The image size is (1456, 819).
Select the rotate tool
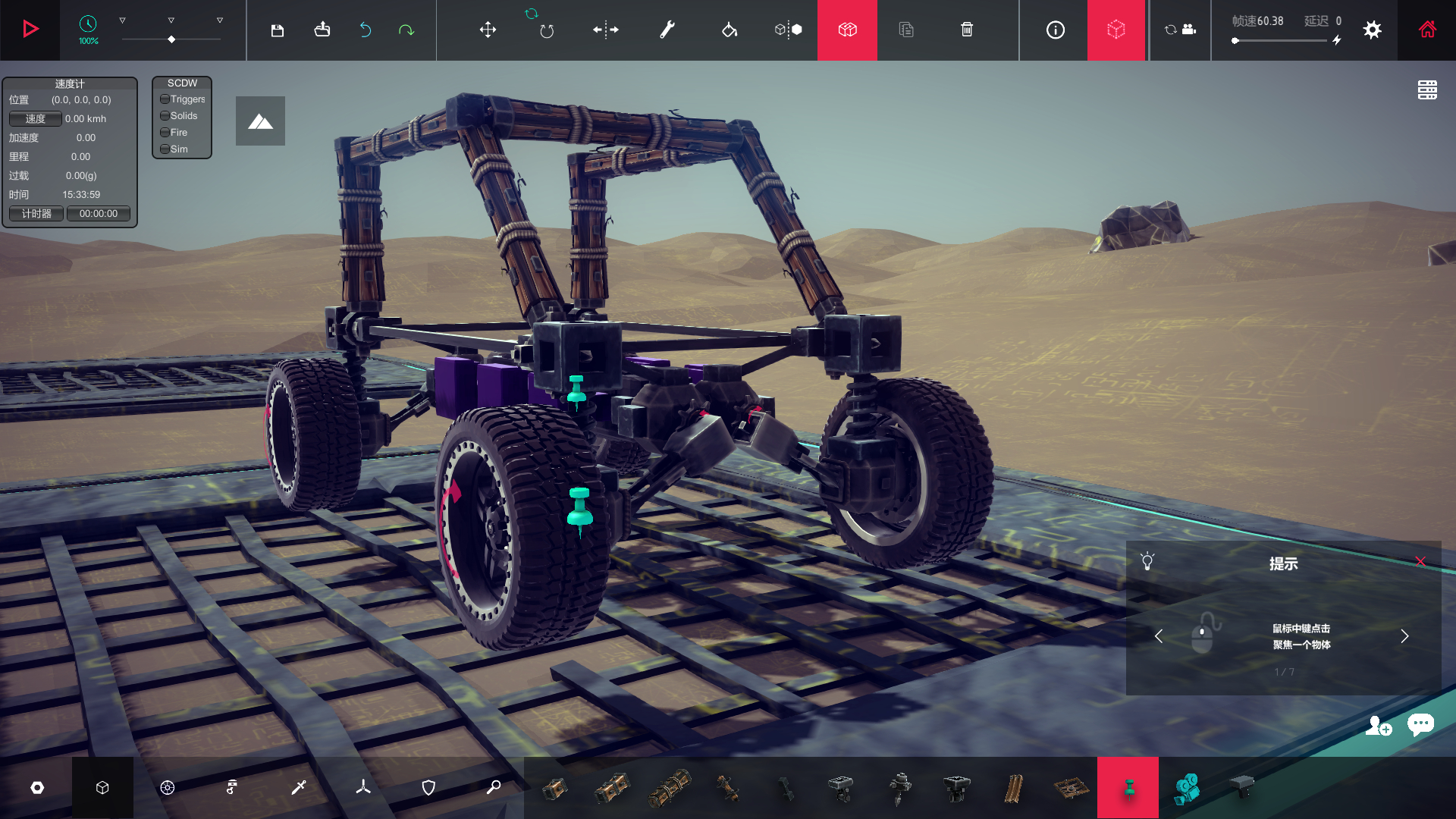tap(547, 31)
